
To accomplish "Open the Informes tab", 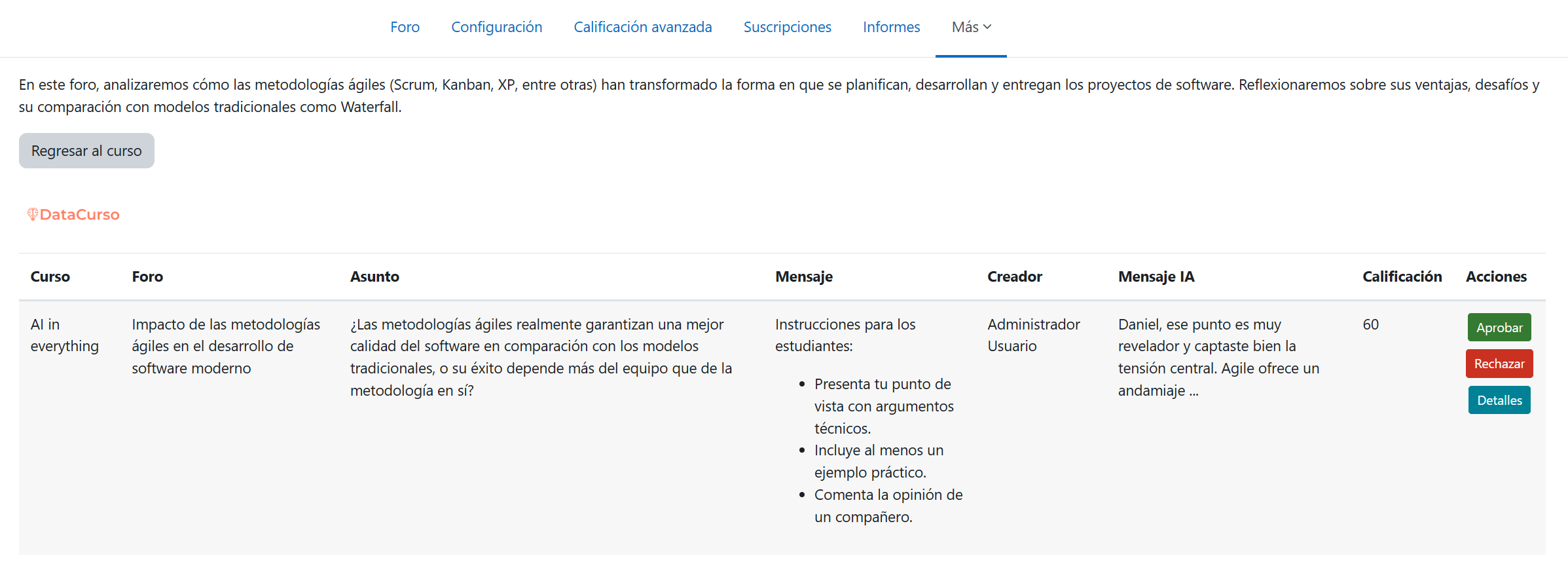I will [891, 27].
